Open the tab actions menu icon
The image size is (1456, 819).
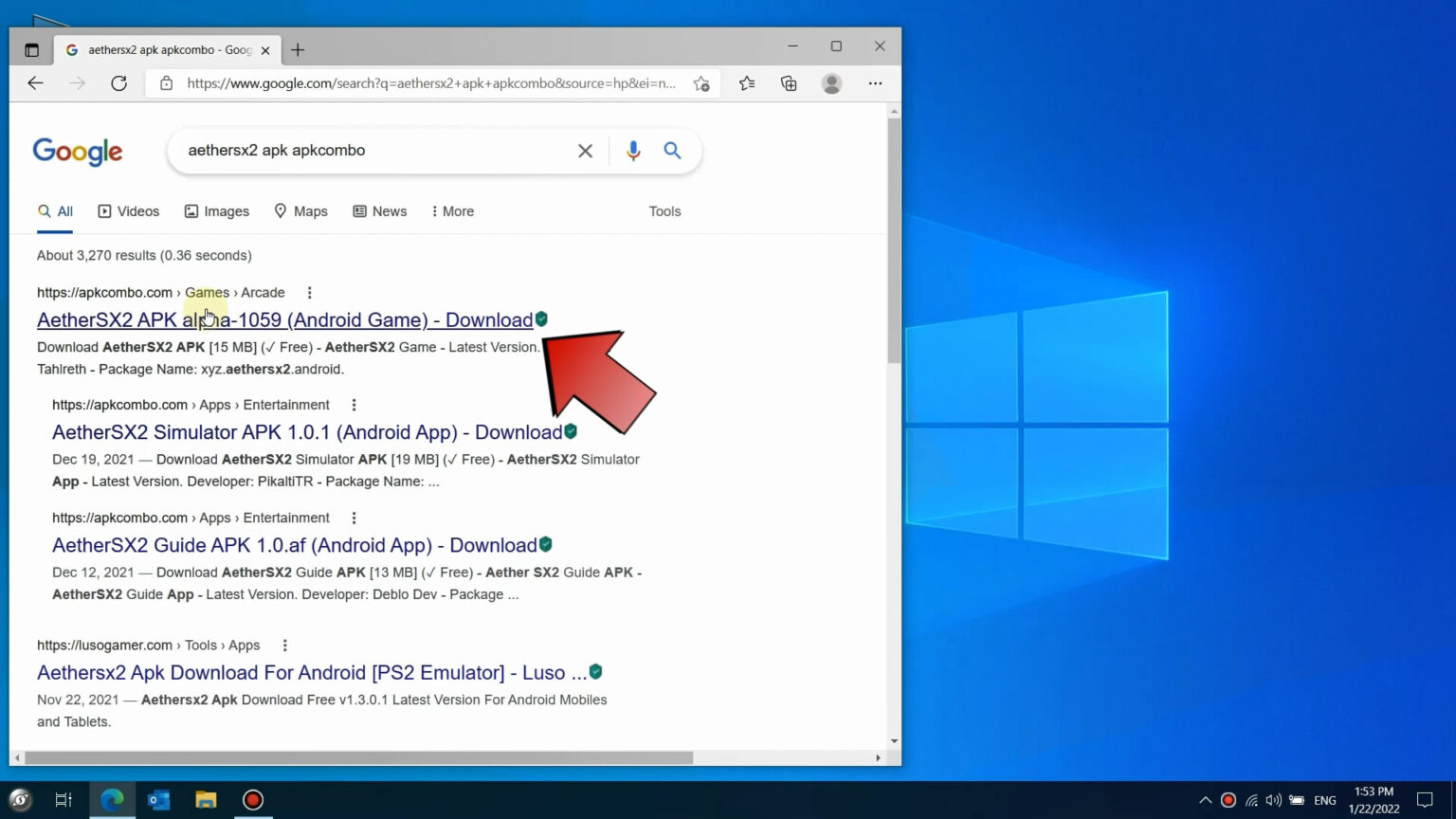[31, 50]
